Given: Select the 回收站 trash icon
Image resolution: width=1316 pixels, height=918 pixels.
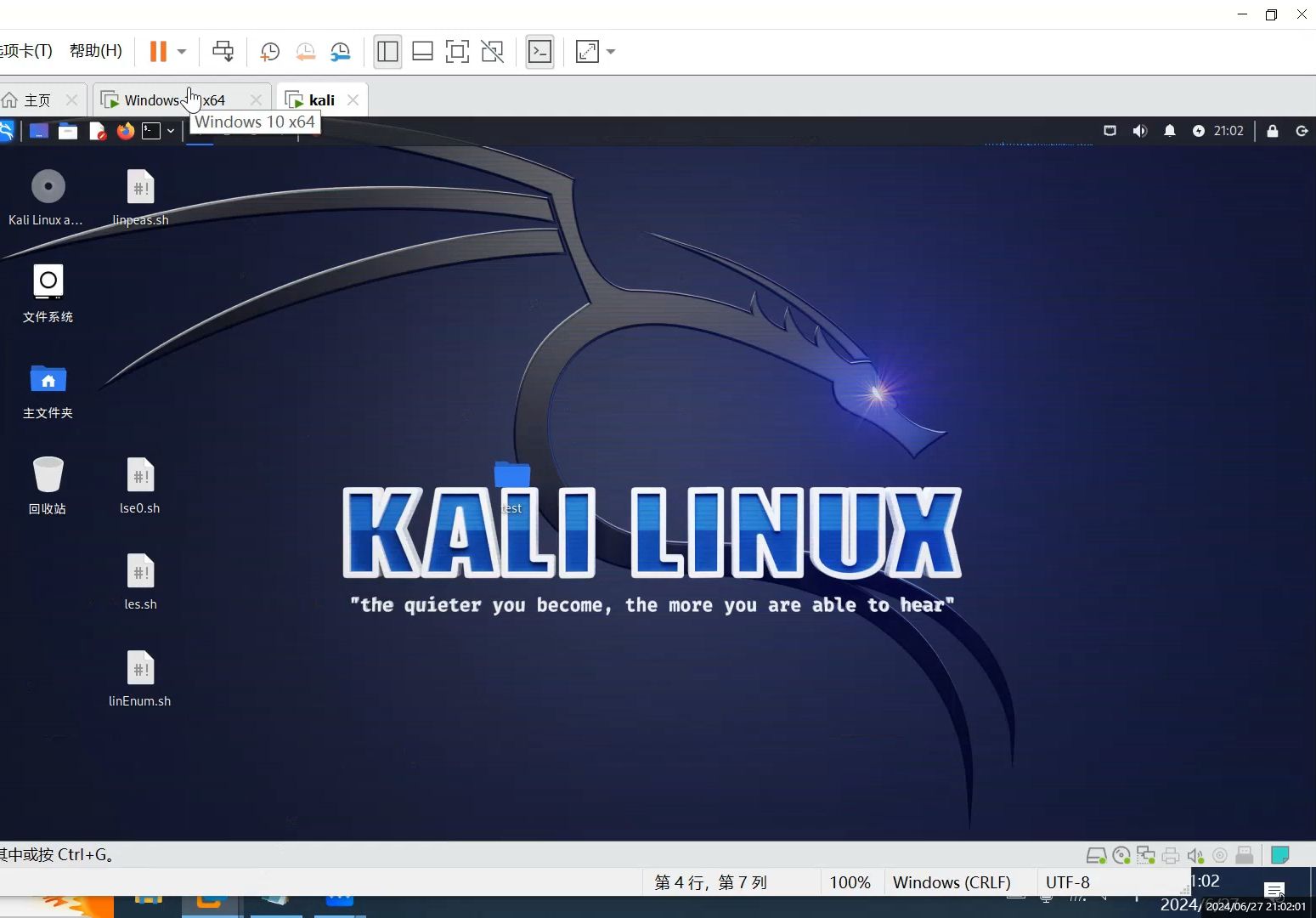Looking at the screenshot, I should [48, 486].
